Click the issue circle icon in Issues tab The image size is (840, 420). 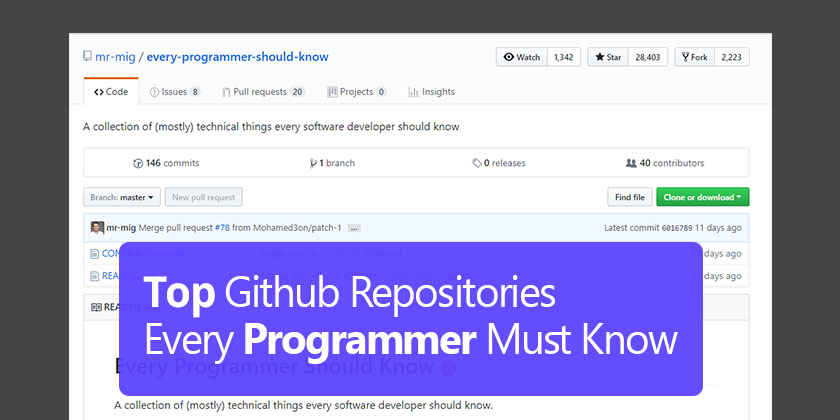pyautogui.click(x=154, y=92)
